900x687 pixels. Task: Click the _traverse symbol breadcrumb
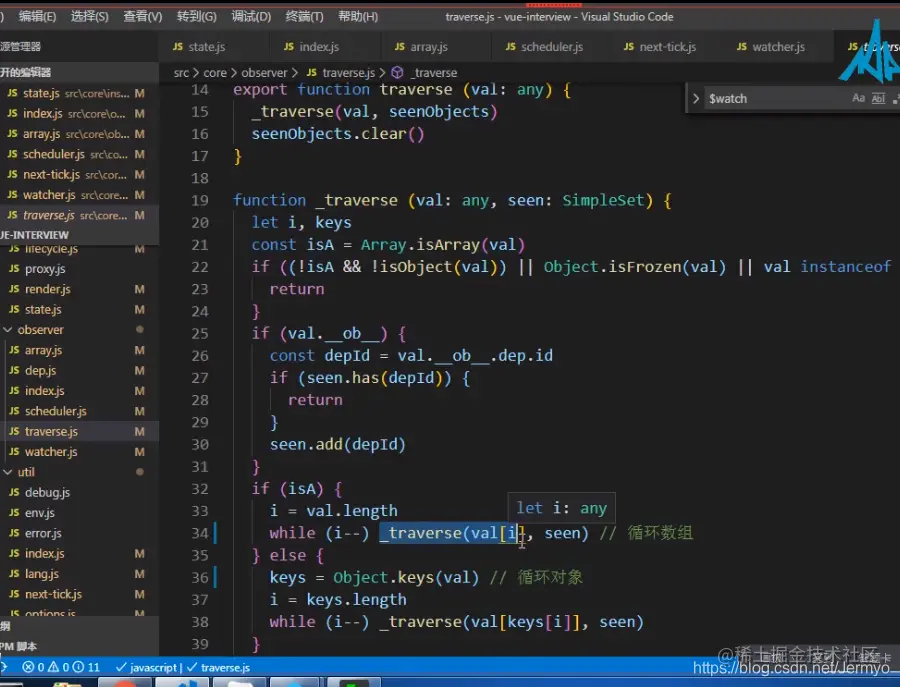pyautogui.click(x=433, y=73)
